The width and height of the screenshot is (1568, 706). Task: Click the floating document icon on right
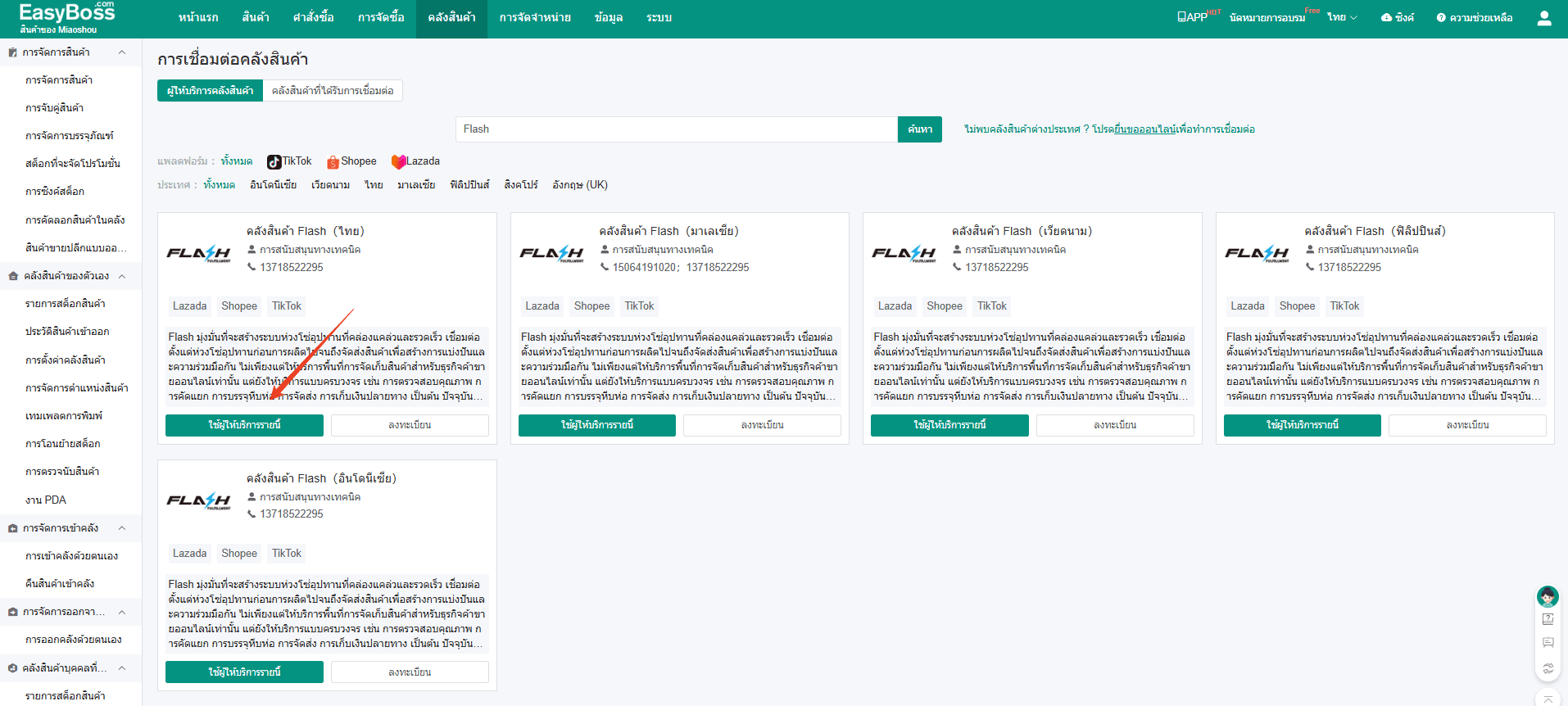1548,619
